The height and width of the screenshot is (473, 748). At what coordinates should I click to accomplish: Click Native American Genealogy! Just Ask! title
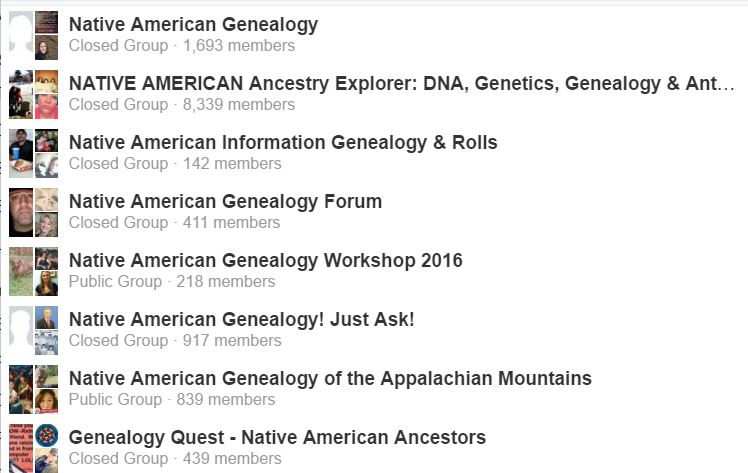(241, 320)
